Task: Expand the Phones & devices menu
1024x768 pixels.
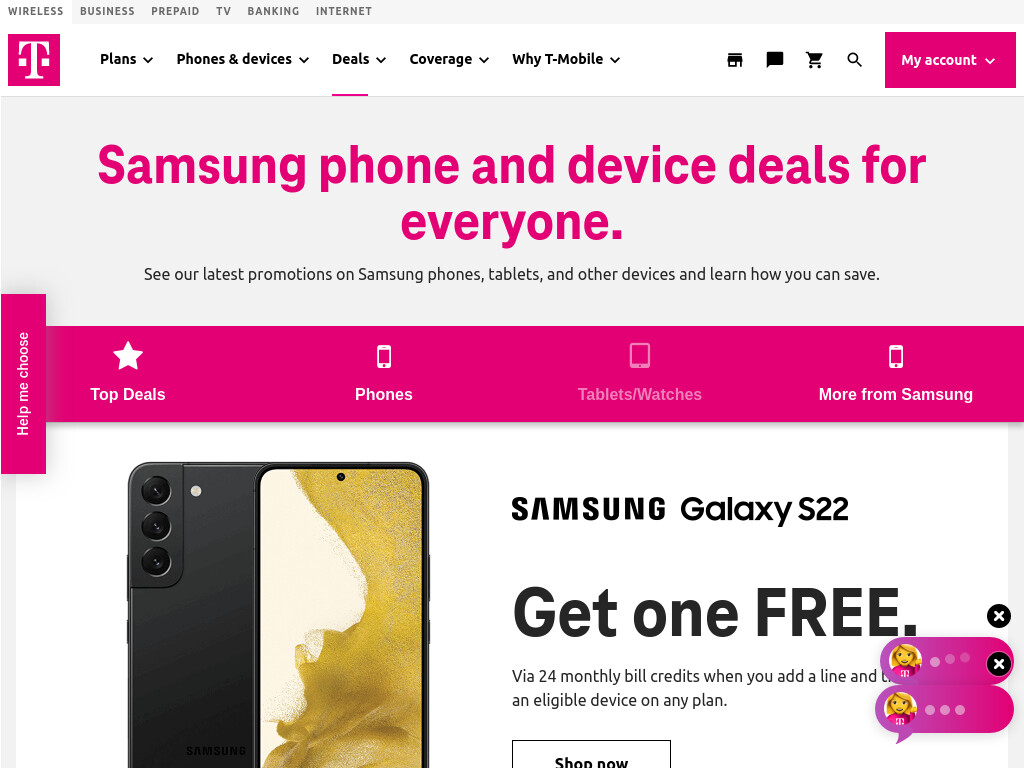Action: (243, 59)
